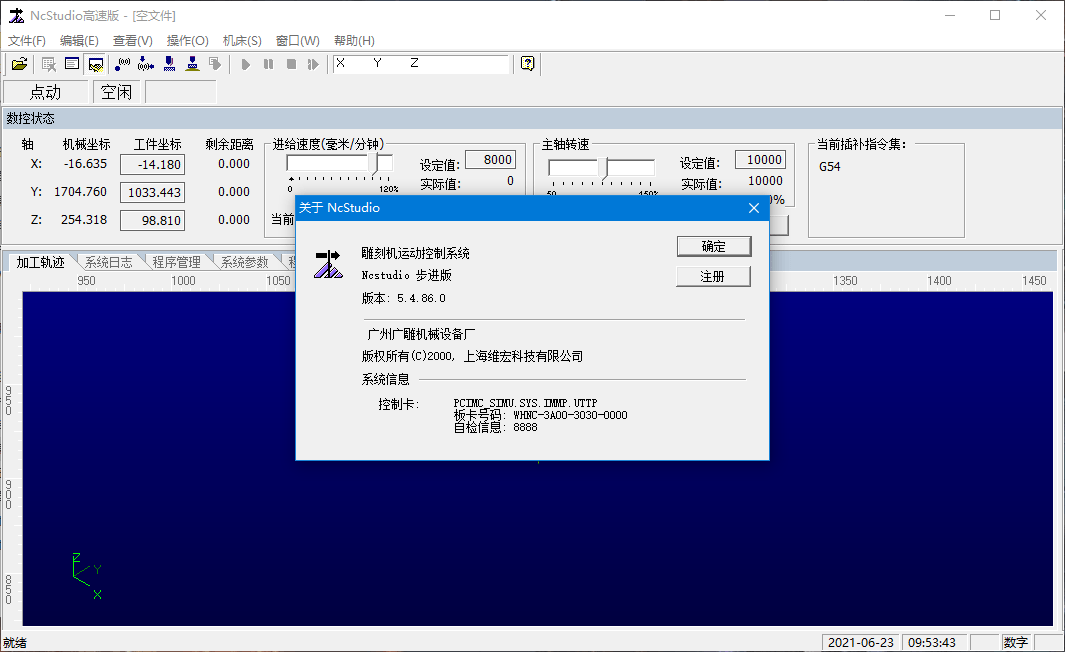
Task: Click the G54 instruction set text
Action: [829, 166]
